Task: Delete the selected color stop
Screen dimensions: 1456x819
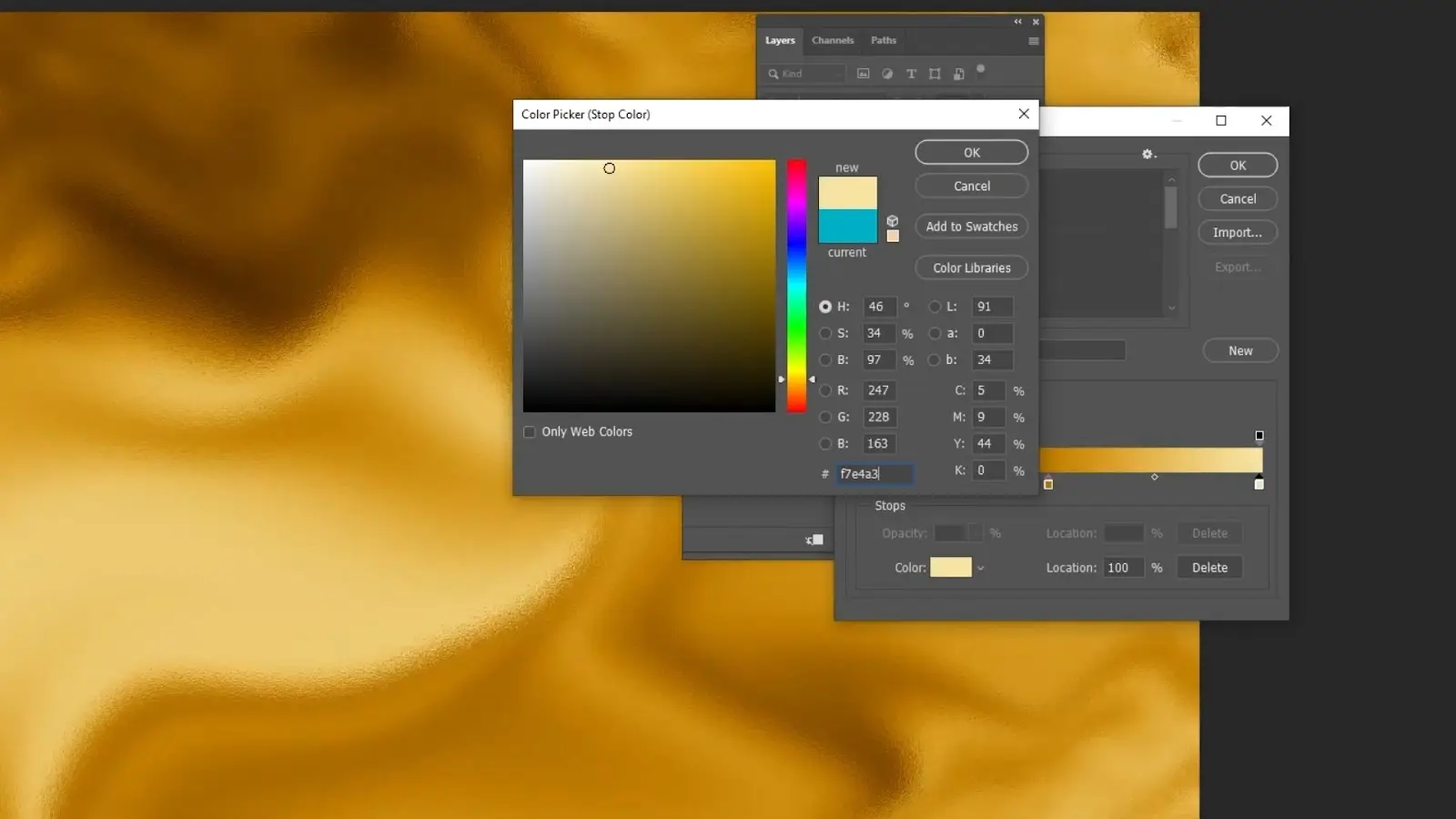Action: point(1209,568)
